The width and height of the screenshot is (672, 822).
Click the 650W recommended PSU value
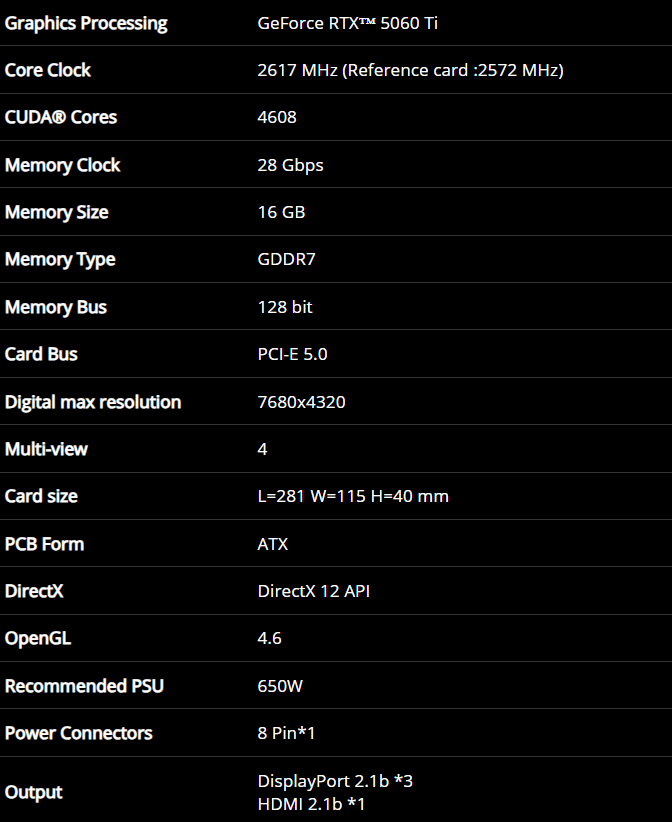pyautogui.click(x=280, y=686)
